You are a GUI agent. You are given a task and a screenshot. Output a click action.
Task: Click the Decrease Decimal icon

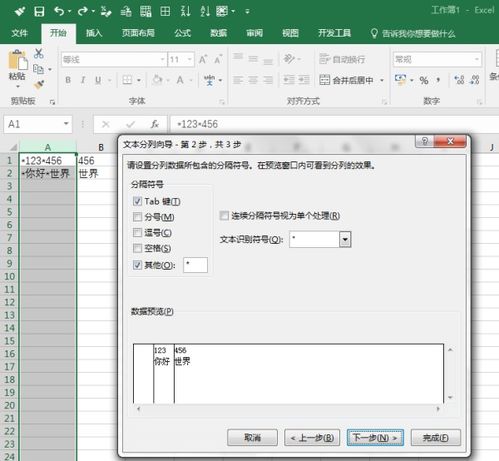[x=475, y=80]
